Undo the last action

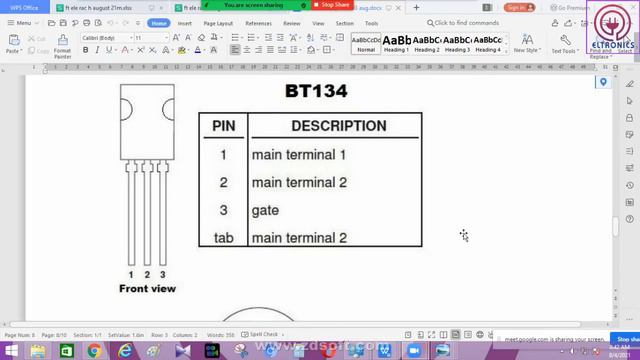point(110,23)
